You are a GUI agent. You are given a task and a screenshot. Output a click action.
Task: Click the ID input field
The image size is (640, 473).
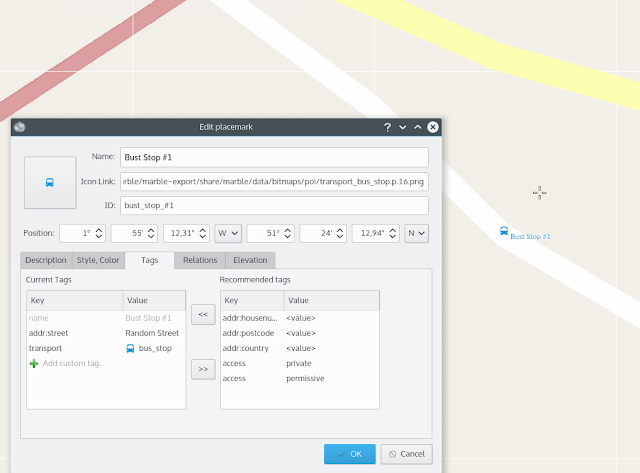point(274,206)
